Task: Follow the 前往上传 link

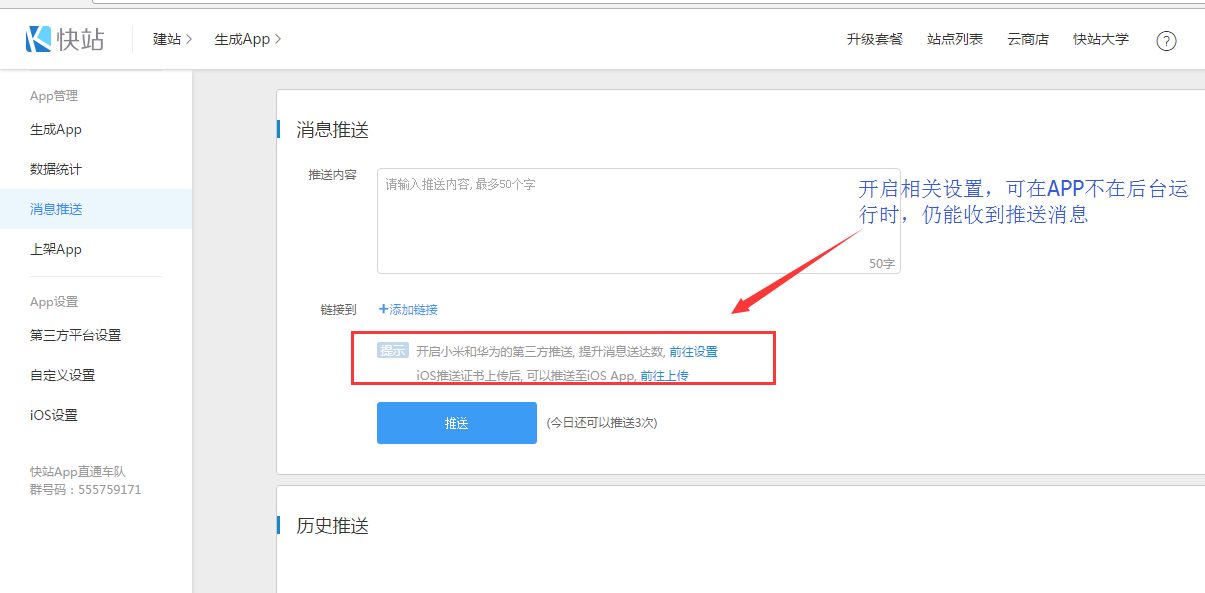Action: [x=664, y=376]
